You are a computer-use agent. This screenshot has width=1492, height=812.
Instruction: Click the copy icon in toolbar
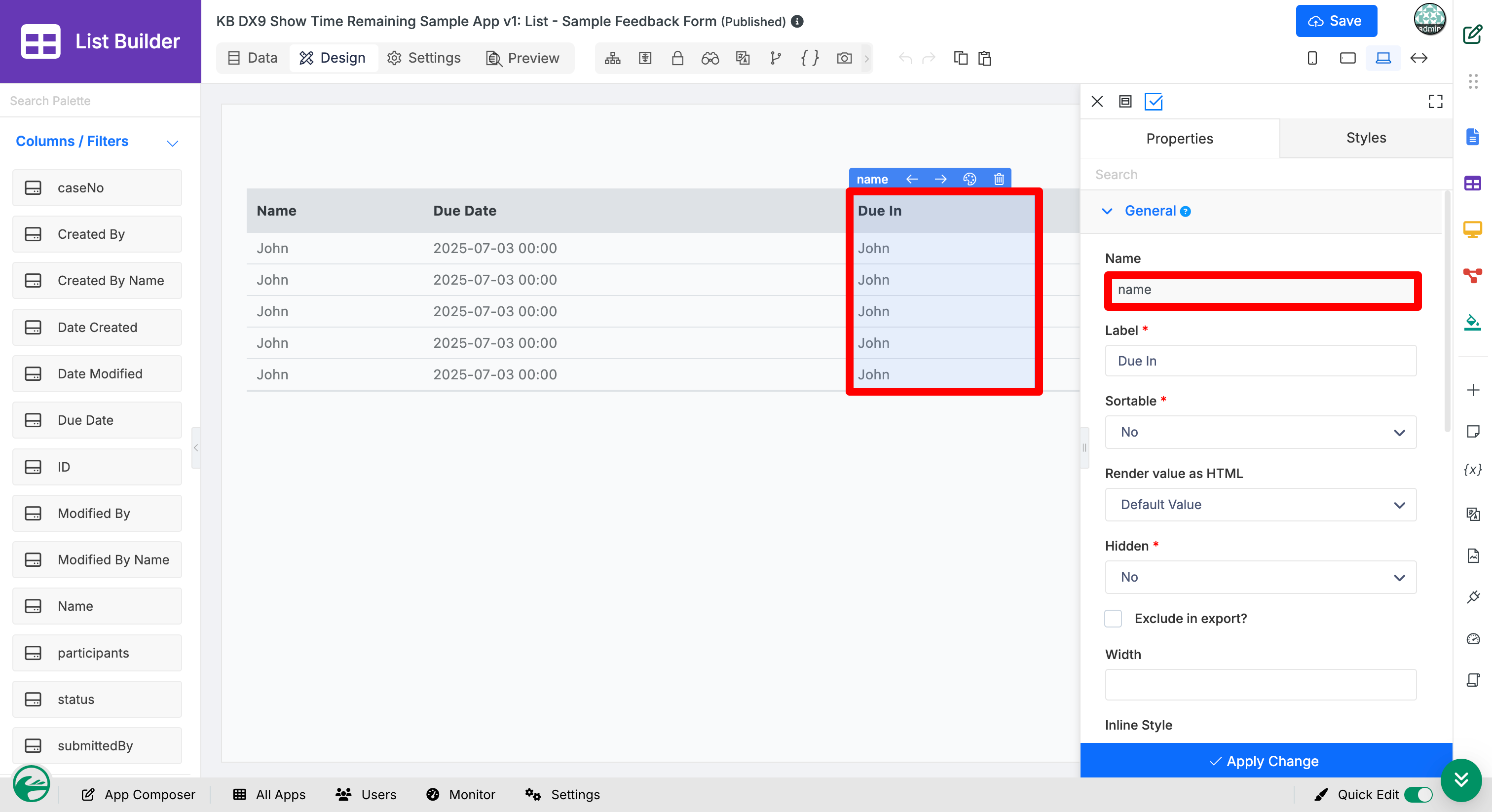click(960, 58)
